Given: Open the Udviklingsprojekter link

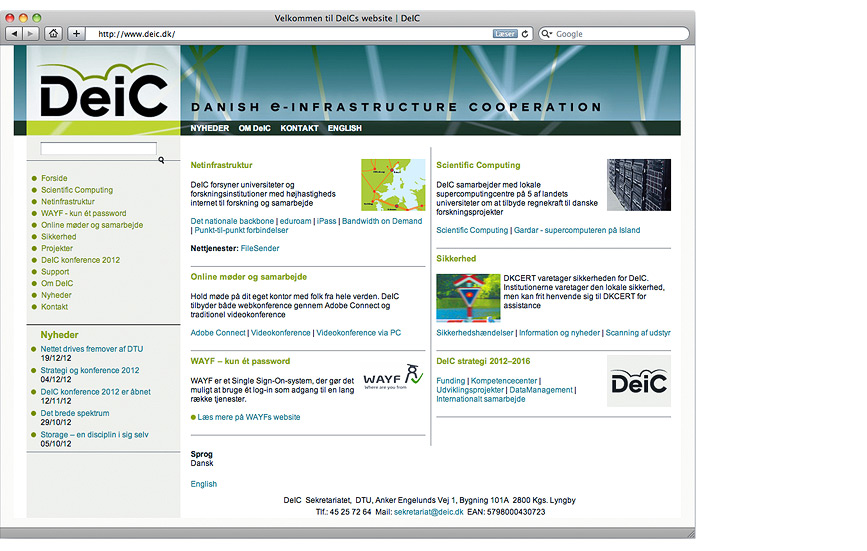Looking at the screenshot, I should click(470, 390).
